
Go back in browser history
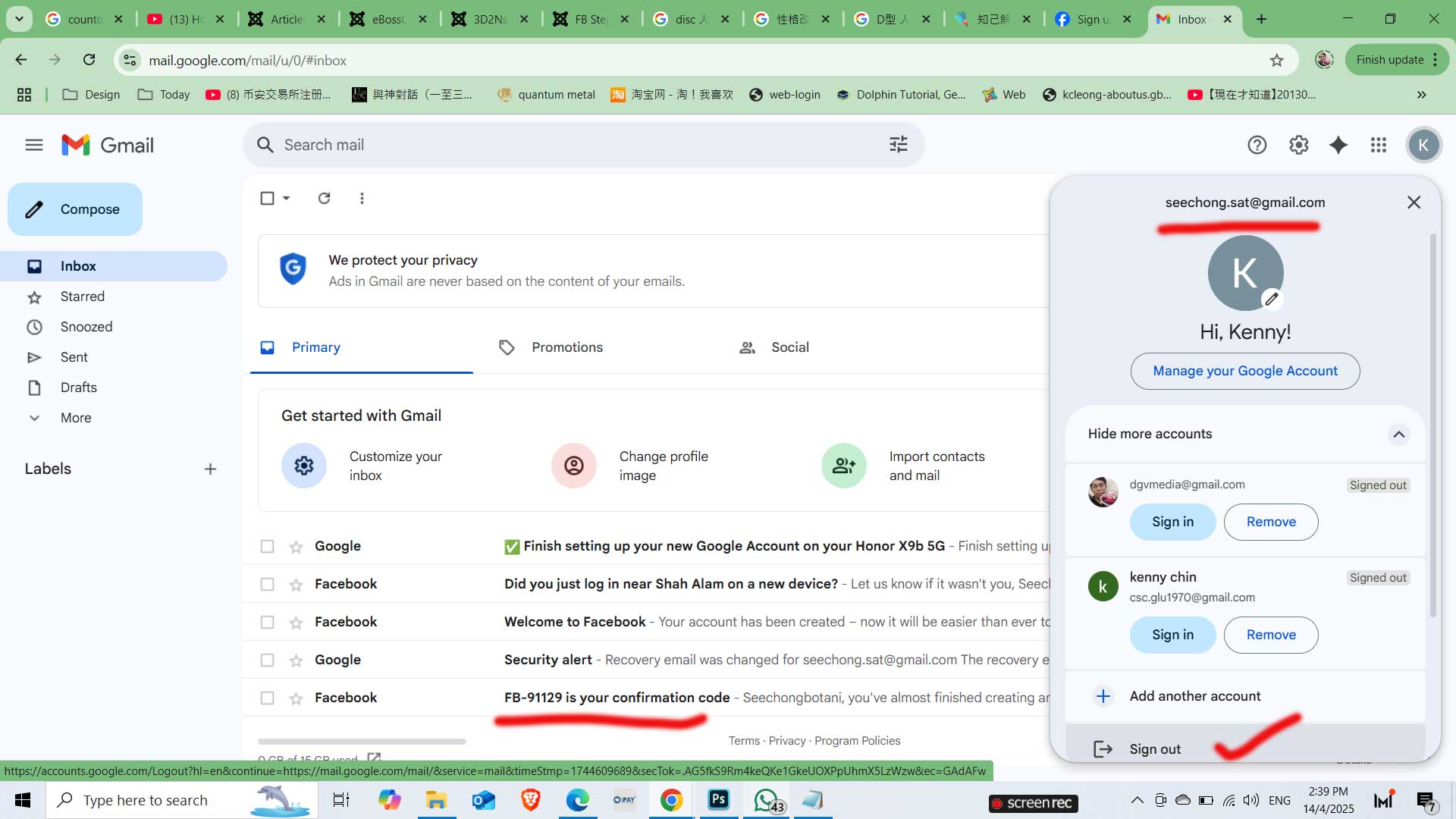point(21,60)
